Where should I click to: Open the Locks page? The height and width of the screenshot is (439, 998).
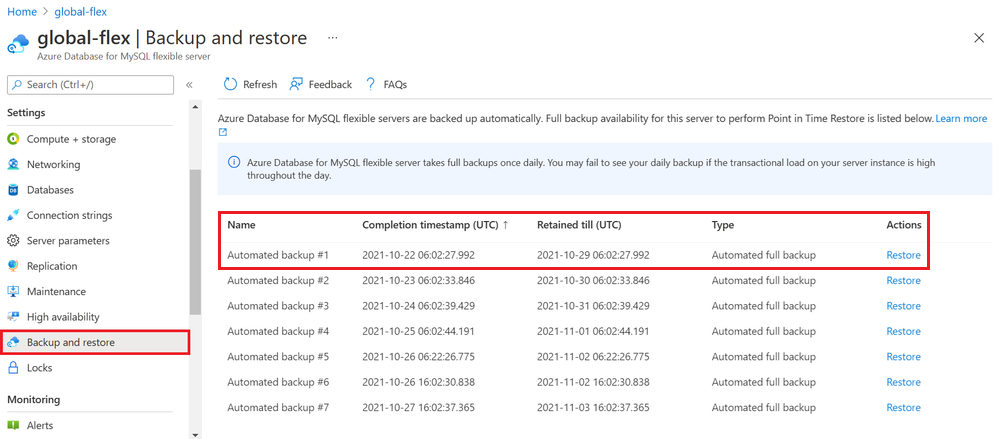(39, 368)
